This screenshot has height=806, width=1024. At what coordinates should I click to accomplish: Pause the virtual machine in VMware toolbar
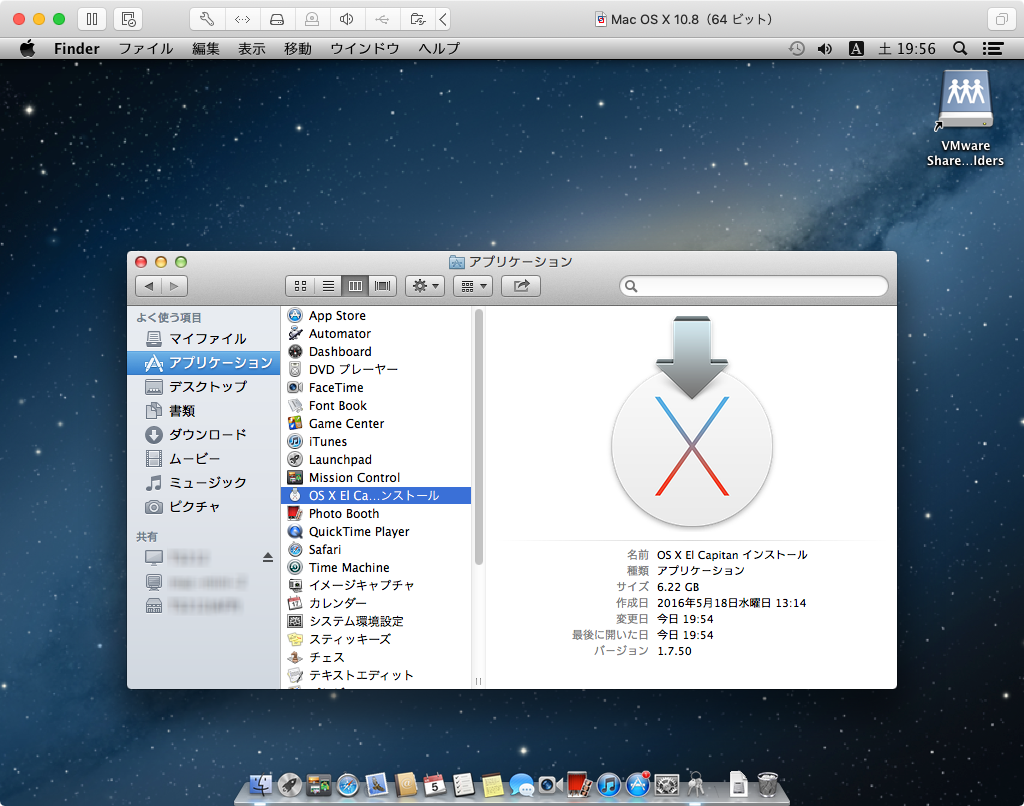(92, 19)
